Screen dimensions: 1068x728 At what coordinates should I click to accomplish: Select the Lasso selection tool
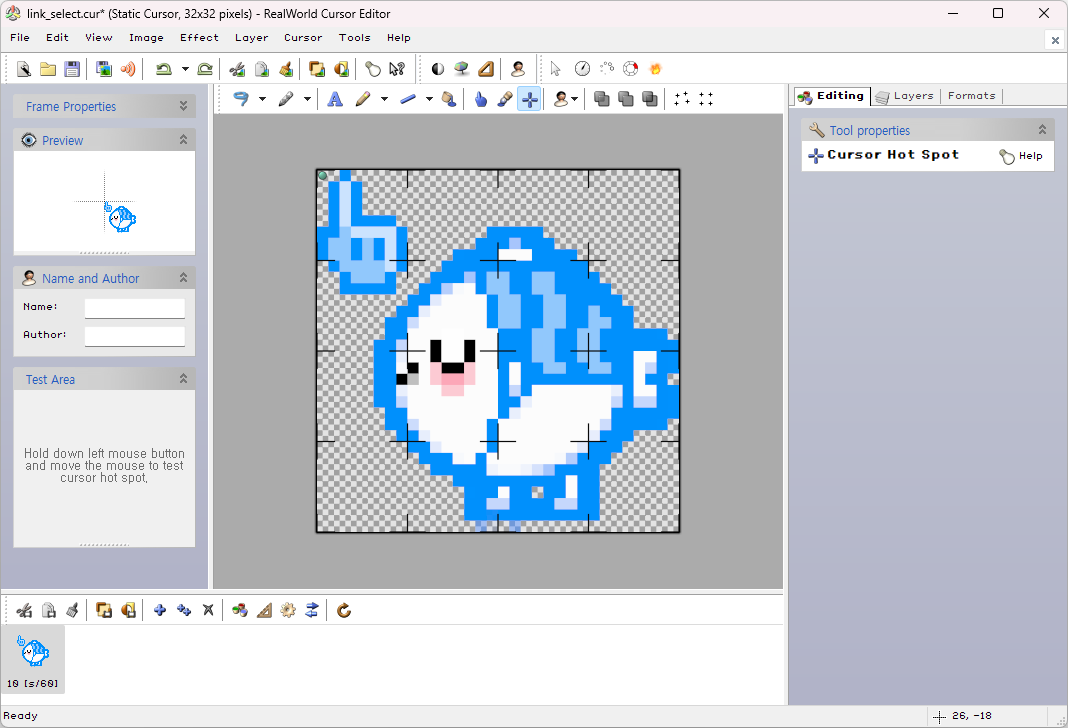(x=241, y=99)
